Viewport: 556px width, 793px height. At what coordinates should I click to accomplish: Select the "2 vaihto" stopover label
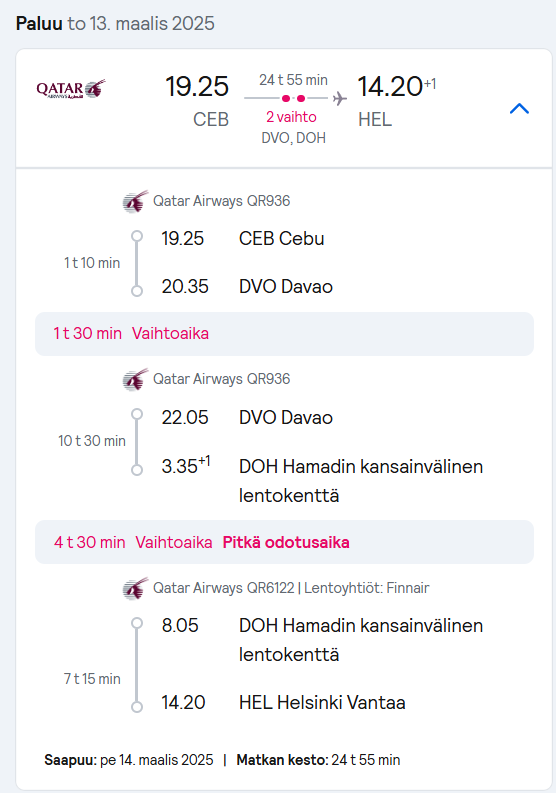coord(291,117)
